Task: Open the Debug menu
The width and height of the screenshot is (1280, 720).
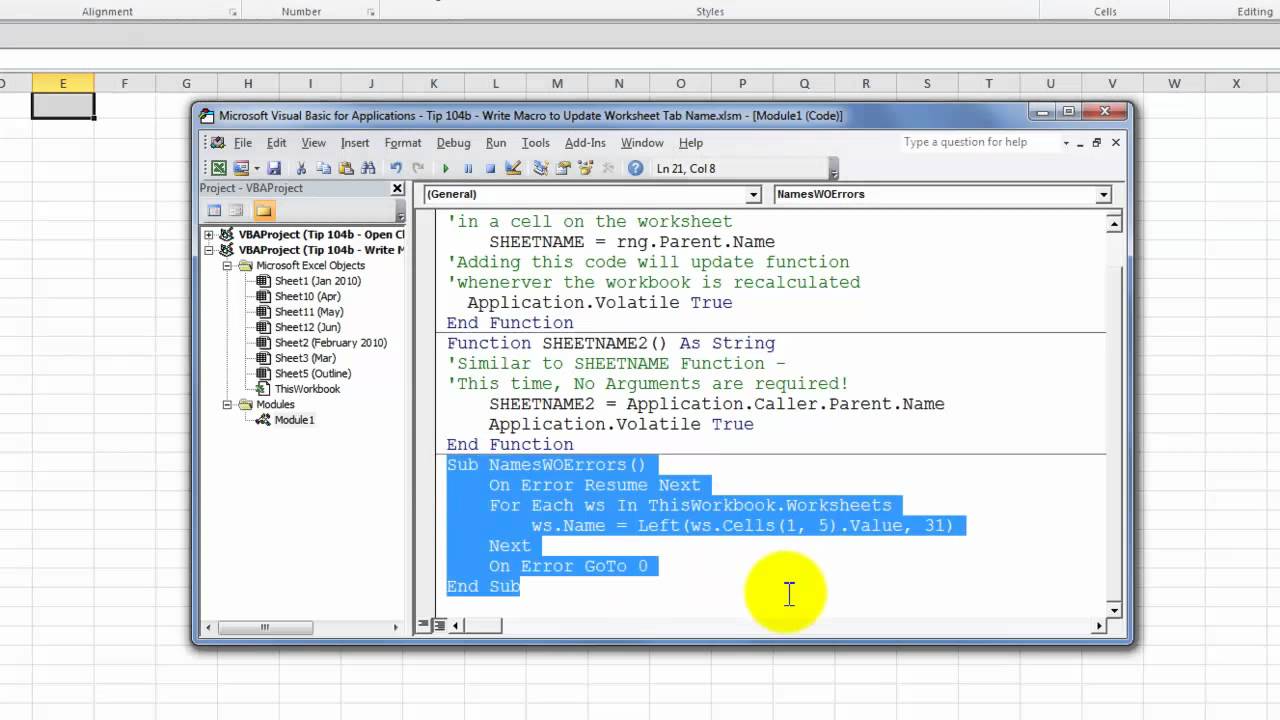Action: [x=453, y=143]
